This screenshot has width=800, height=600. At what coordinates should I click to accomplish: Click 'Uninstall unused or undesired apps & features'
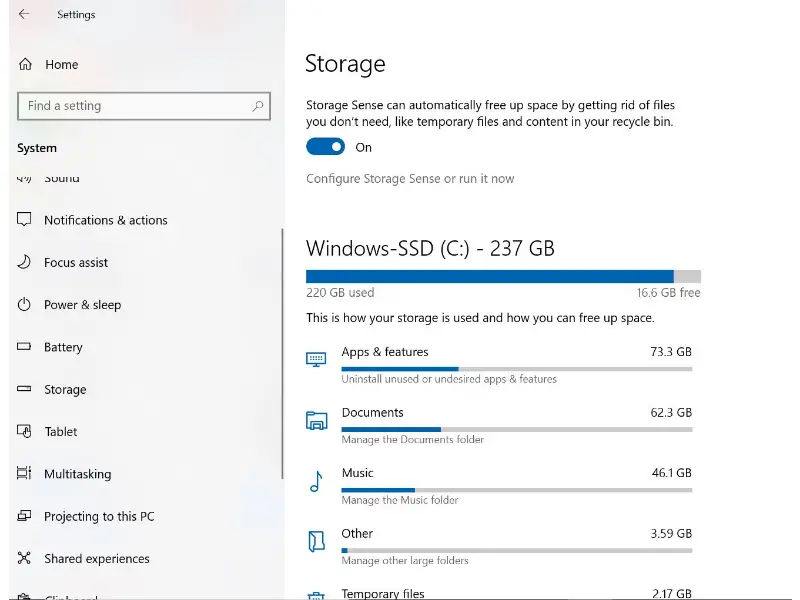pyautogui.click(x=449, y=379)
